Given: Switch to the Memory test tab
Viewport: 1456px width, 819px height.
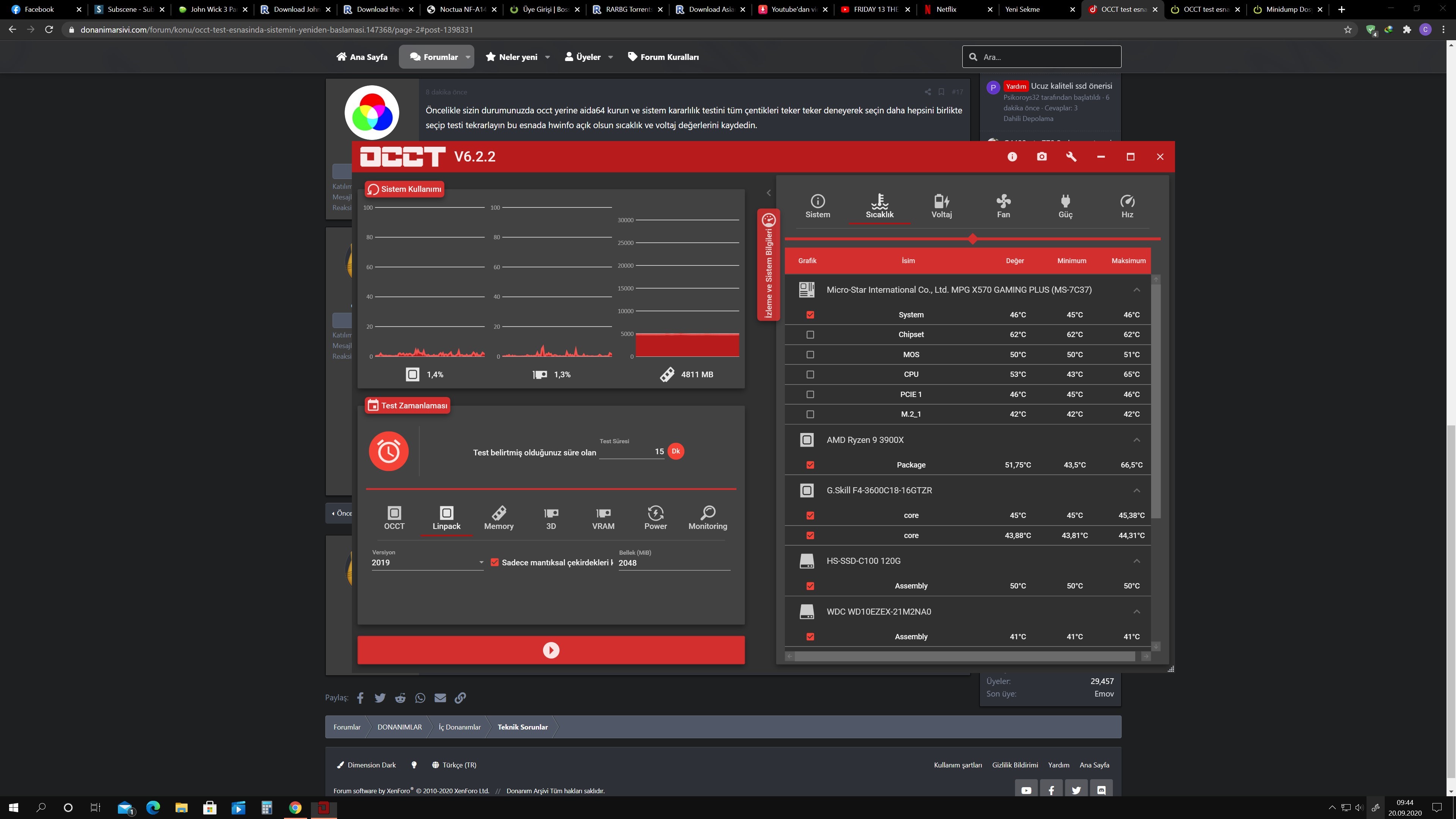Looking at the screenshot, I should click(x=499, y=518).
